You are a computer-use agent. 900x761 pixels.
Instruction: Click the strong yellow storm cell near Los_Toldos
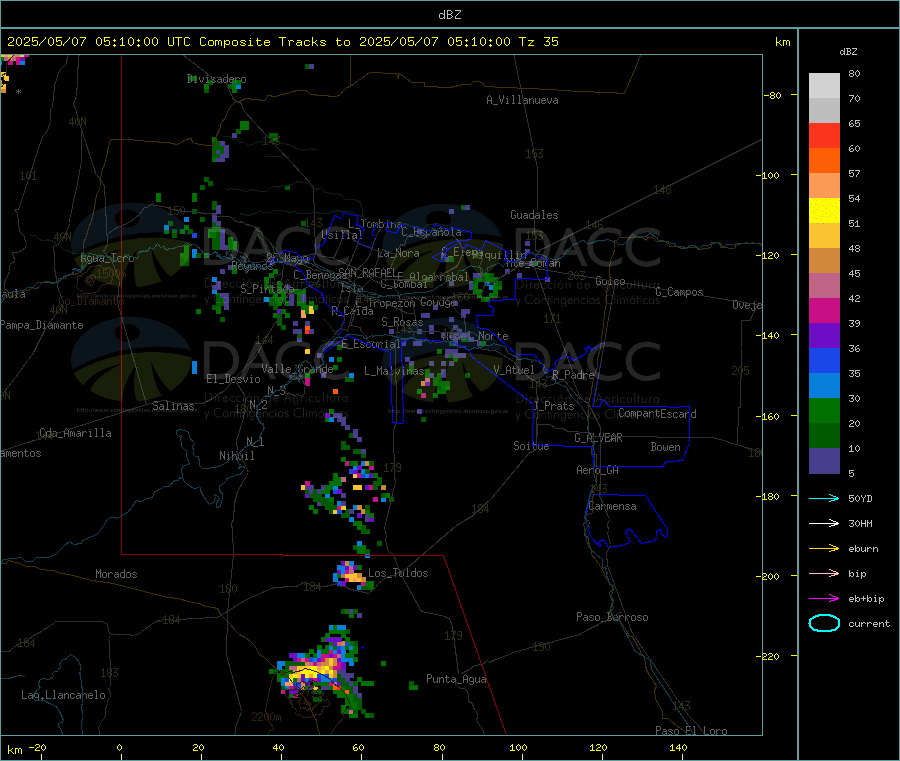coord(350,574)
